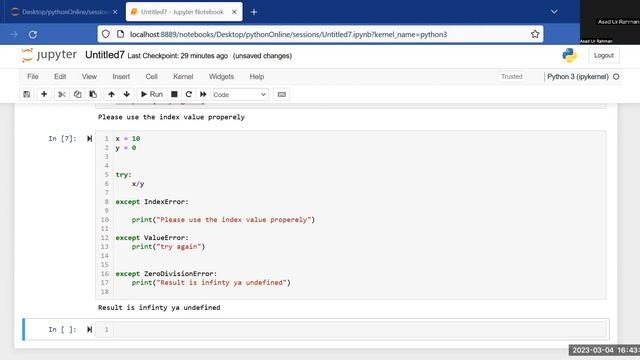Viewport: 640px width, 360px height.
Task: Click the In [7] code cell editor
Action: [351, 215]
